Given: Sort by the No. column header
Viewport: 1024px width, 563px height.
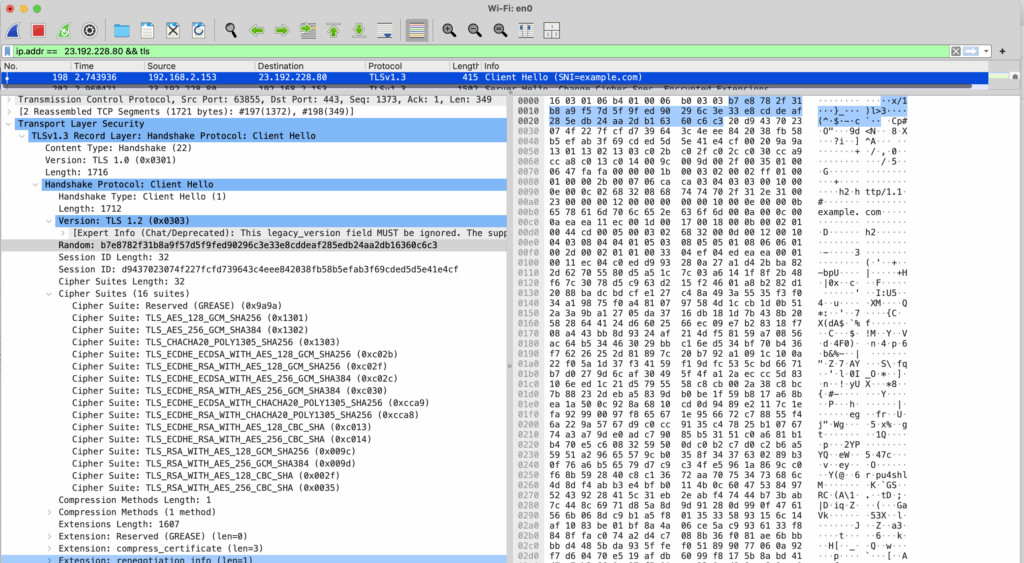Looking at the screenshot, I should [35, 66].
